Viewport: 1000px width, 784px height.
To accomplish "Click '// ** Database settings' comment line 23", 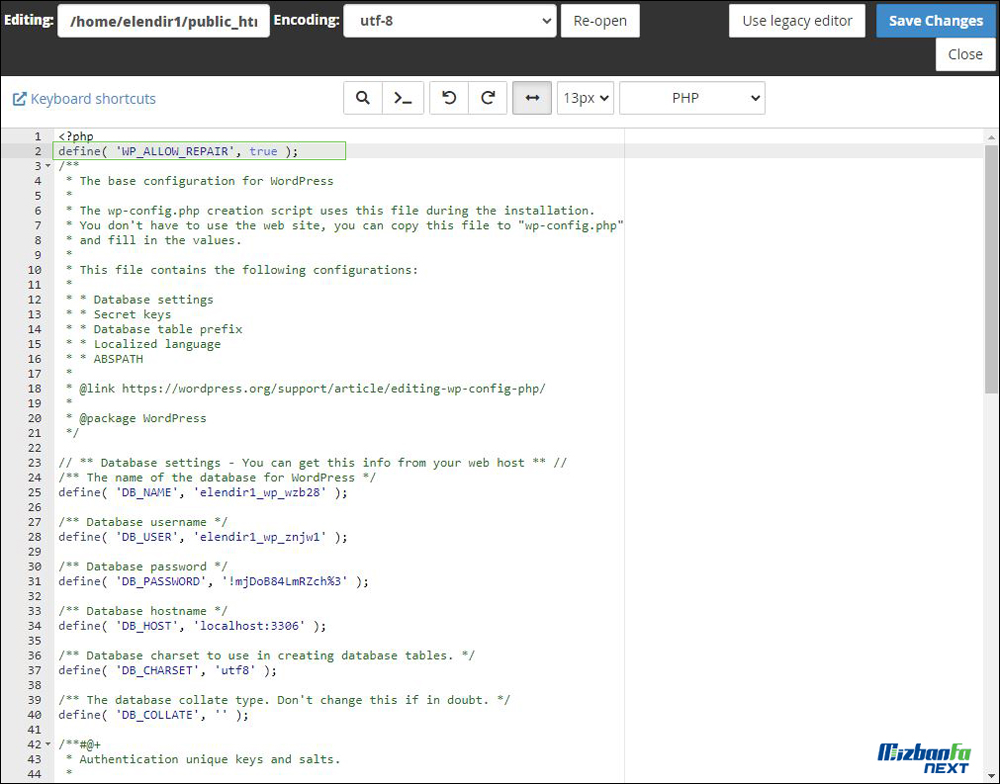I will pyautogui.click(x=312, y=463).
